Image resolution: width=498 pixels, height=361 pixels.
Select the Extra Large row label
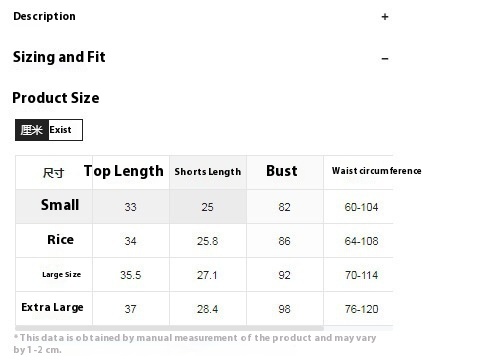(x=52, y=307)
